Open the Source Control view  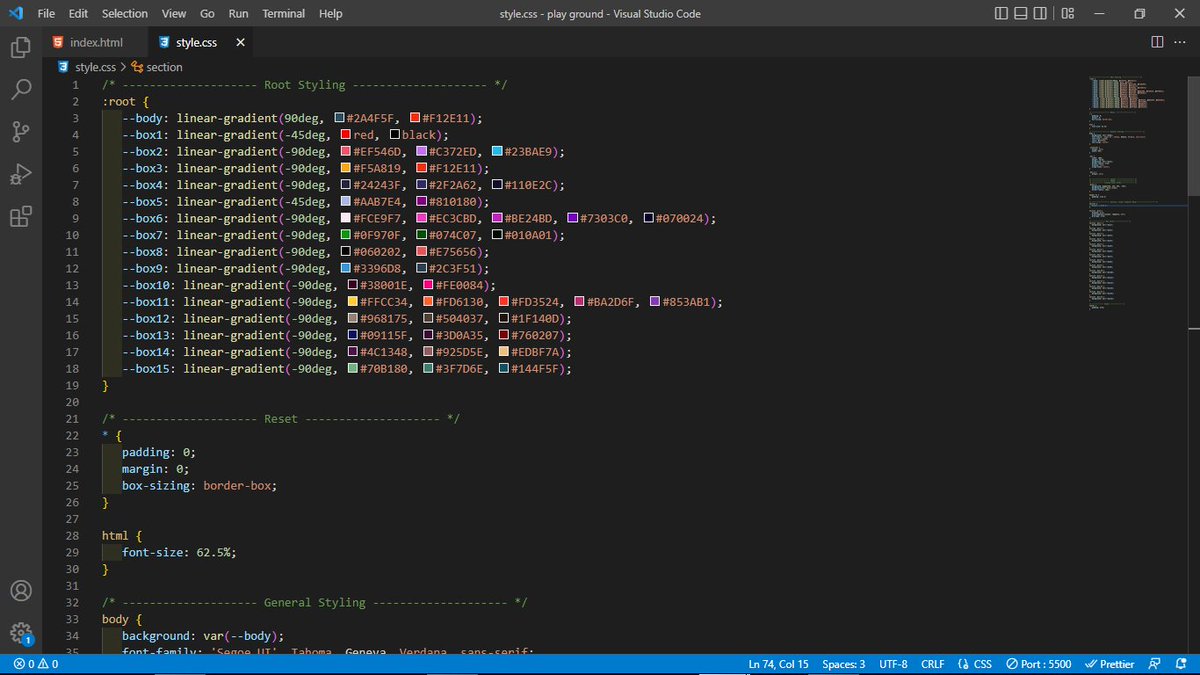coord(20,132)
